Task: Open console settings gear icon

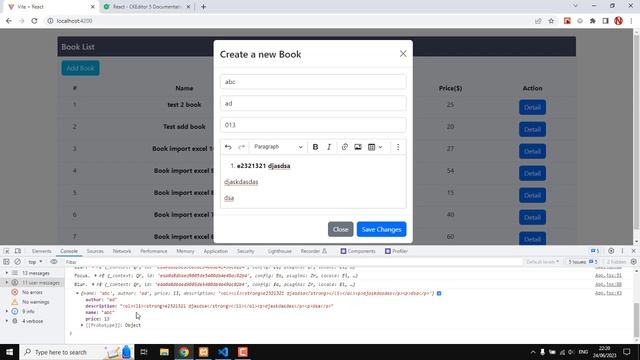Action: point(633,262)
